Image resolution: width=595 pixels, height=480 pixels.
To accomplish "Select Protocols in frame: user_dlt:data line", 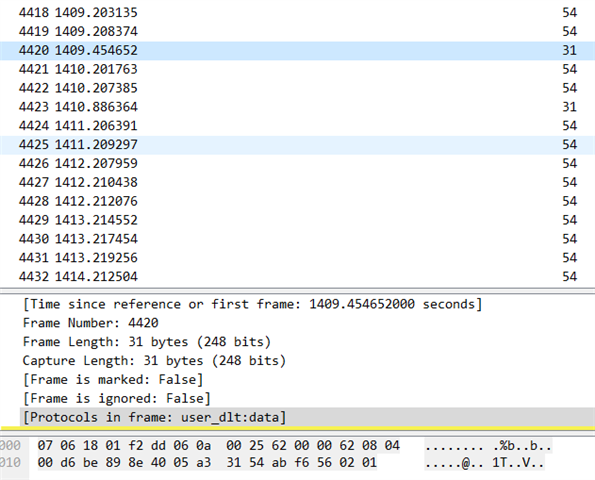I will [x=307, y=417].
